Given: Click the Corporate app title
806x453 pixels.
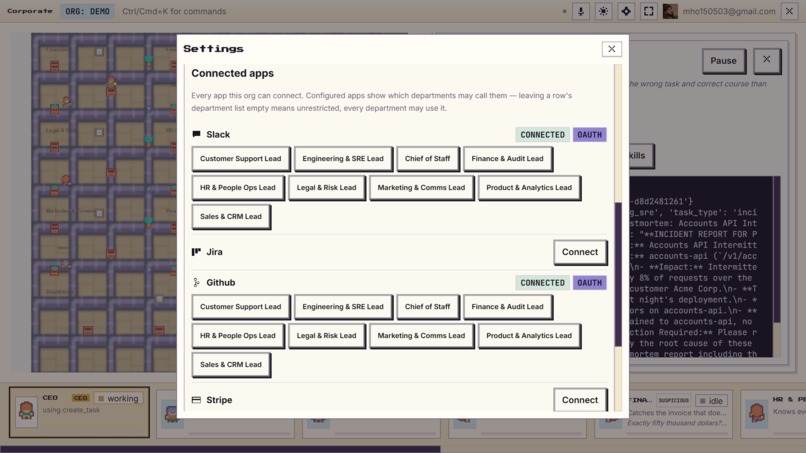Looking at the screenshot, I should (30, 11).
